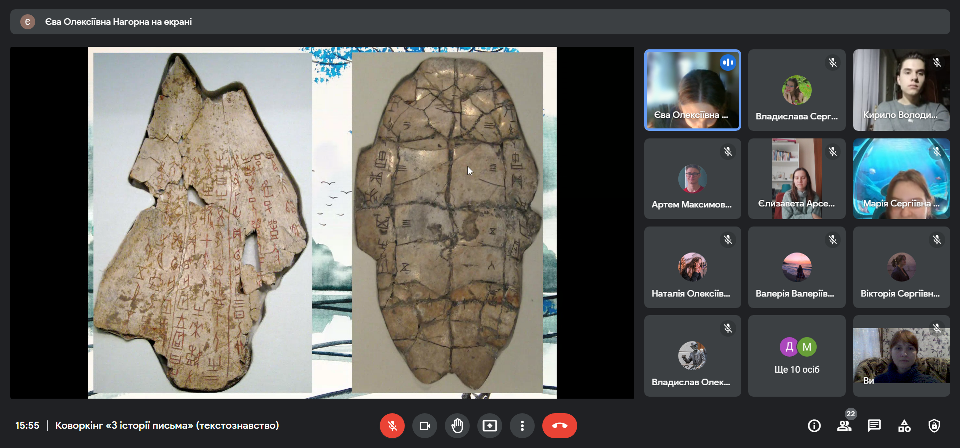This screenshot has height=448, width=960.
Task: Click the Артем Максимов... participant tile
Action: tap(692, 178)
